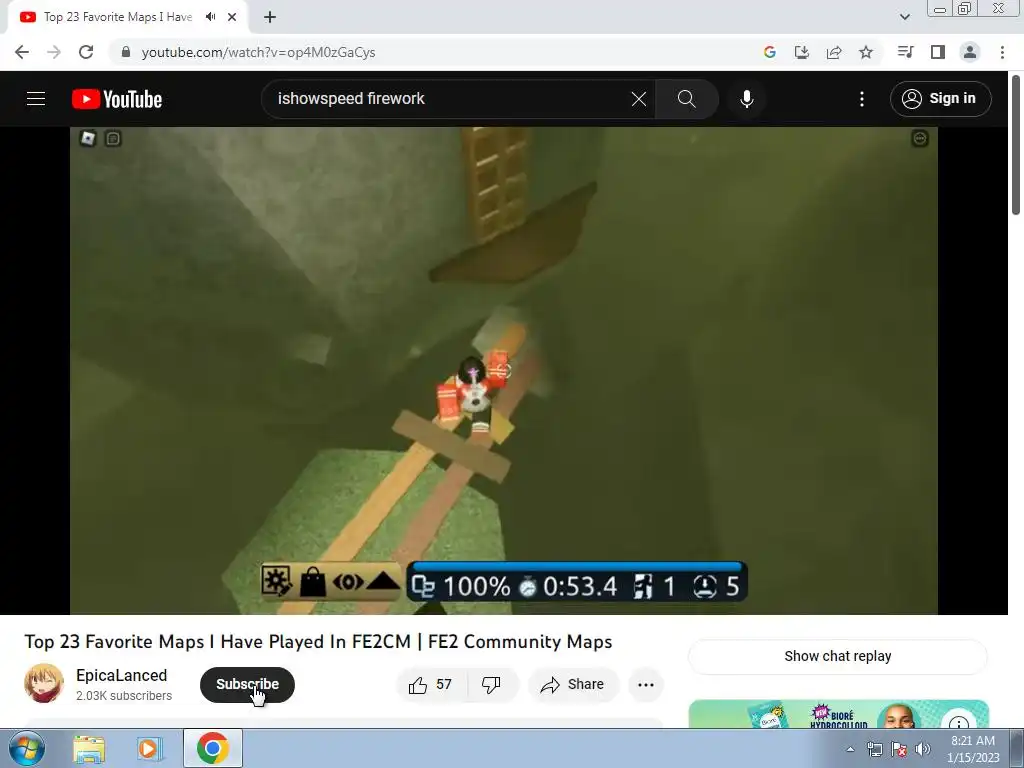This screenshot has width=1024, height=768.
Task: Start voice search with the microphone
Action: (746, 99)
